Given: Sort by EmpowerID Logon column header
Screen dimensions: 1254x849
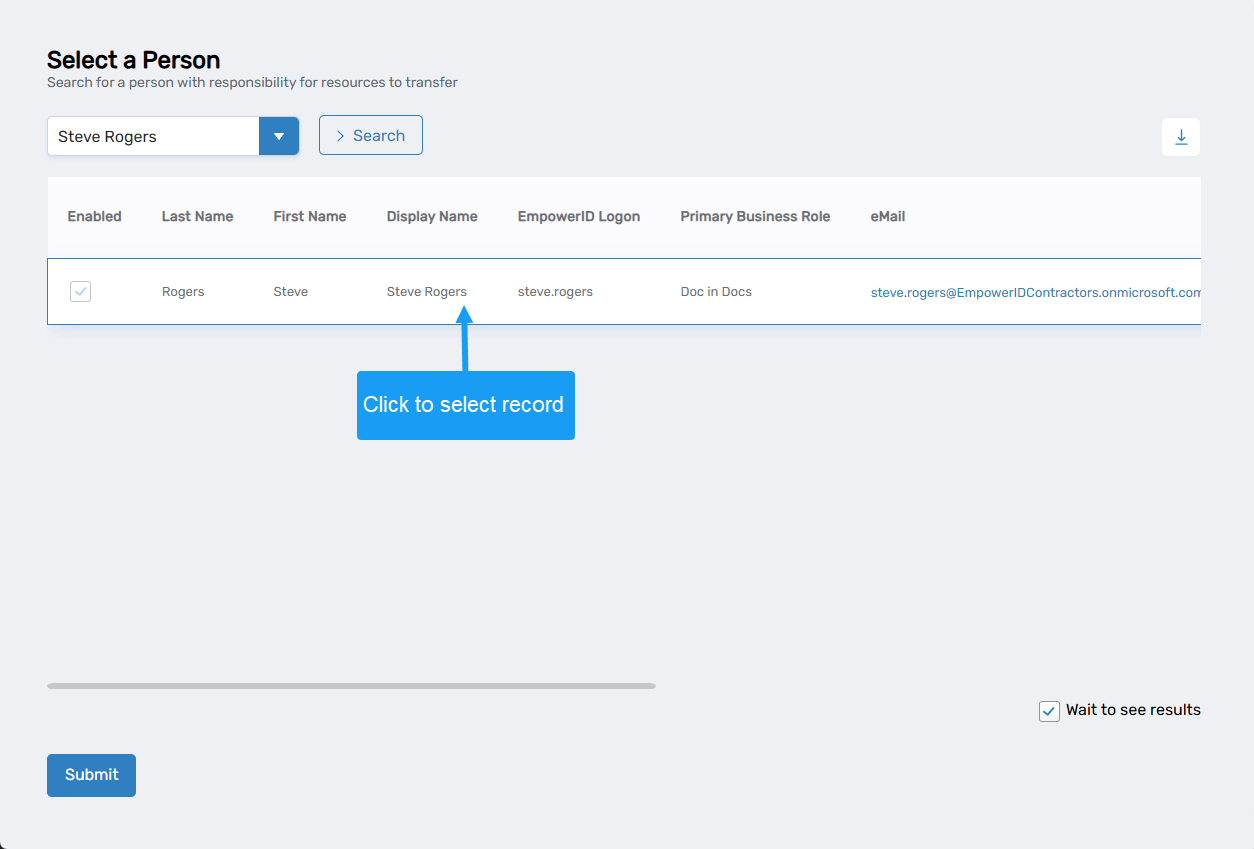Looking at the screenshot, I should click(578, 216).
